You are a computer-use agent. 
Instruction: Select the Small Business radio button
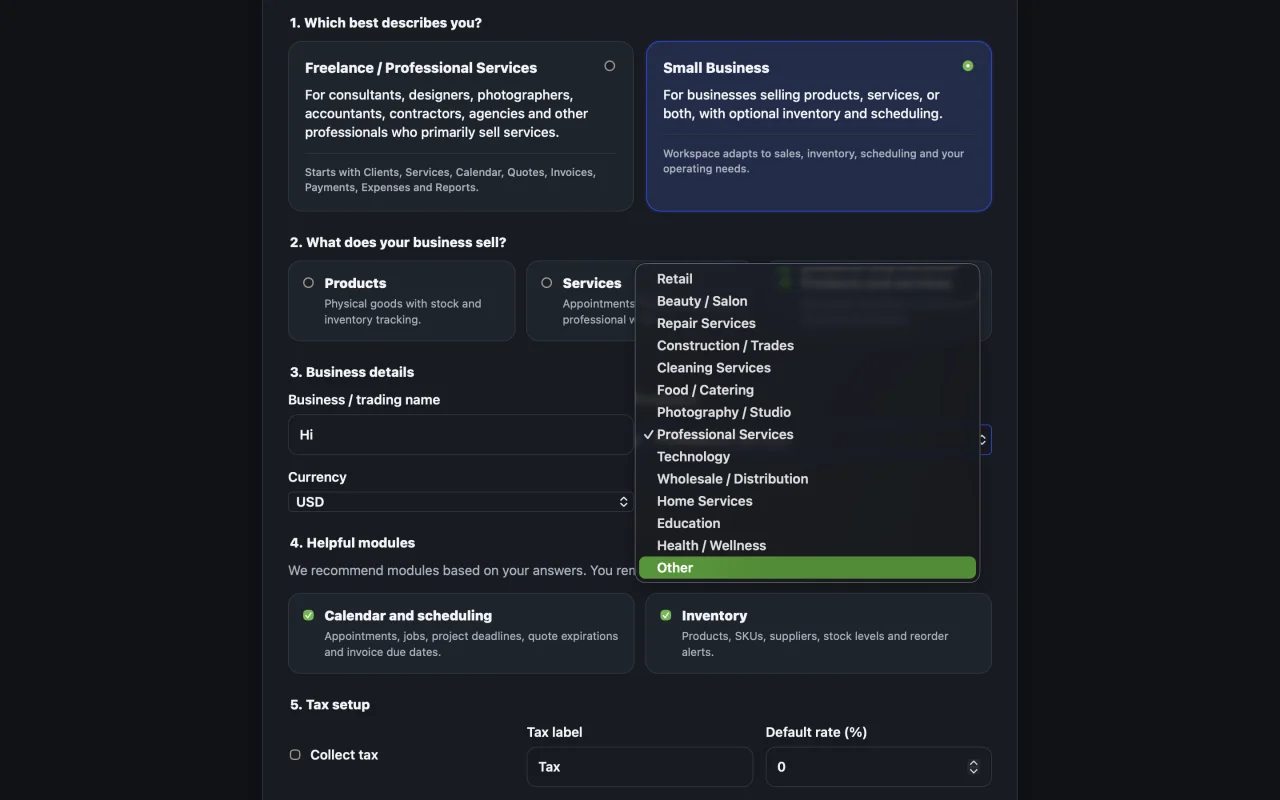click(x=968, y=66)
